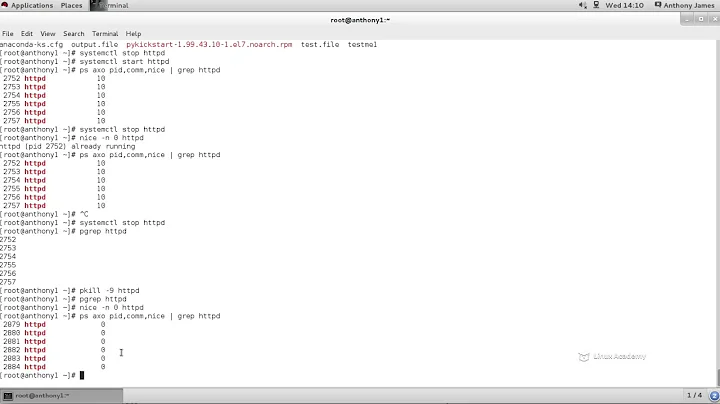The width and height of the screenshot is (720, 404).
Task: Open the Search menu
Action: tap(73, 34)
